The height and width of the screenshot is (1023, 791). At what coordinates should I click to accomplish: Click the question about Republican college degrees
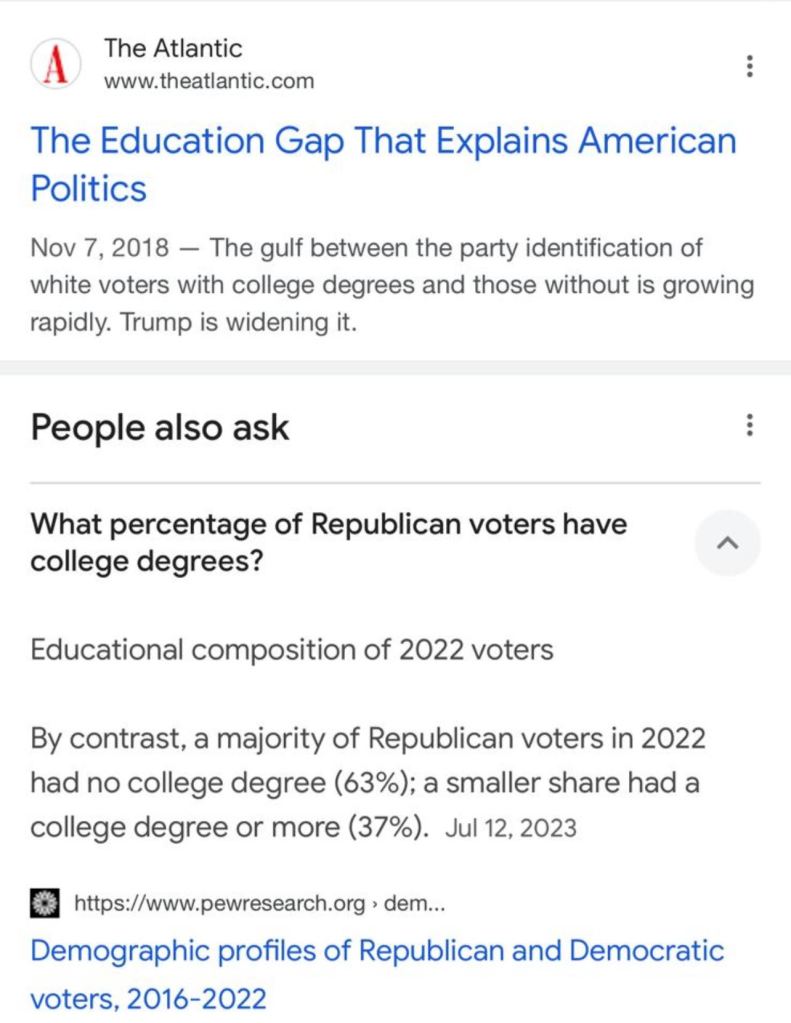(329, 543)
